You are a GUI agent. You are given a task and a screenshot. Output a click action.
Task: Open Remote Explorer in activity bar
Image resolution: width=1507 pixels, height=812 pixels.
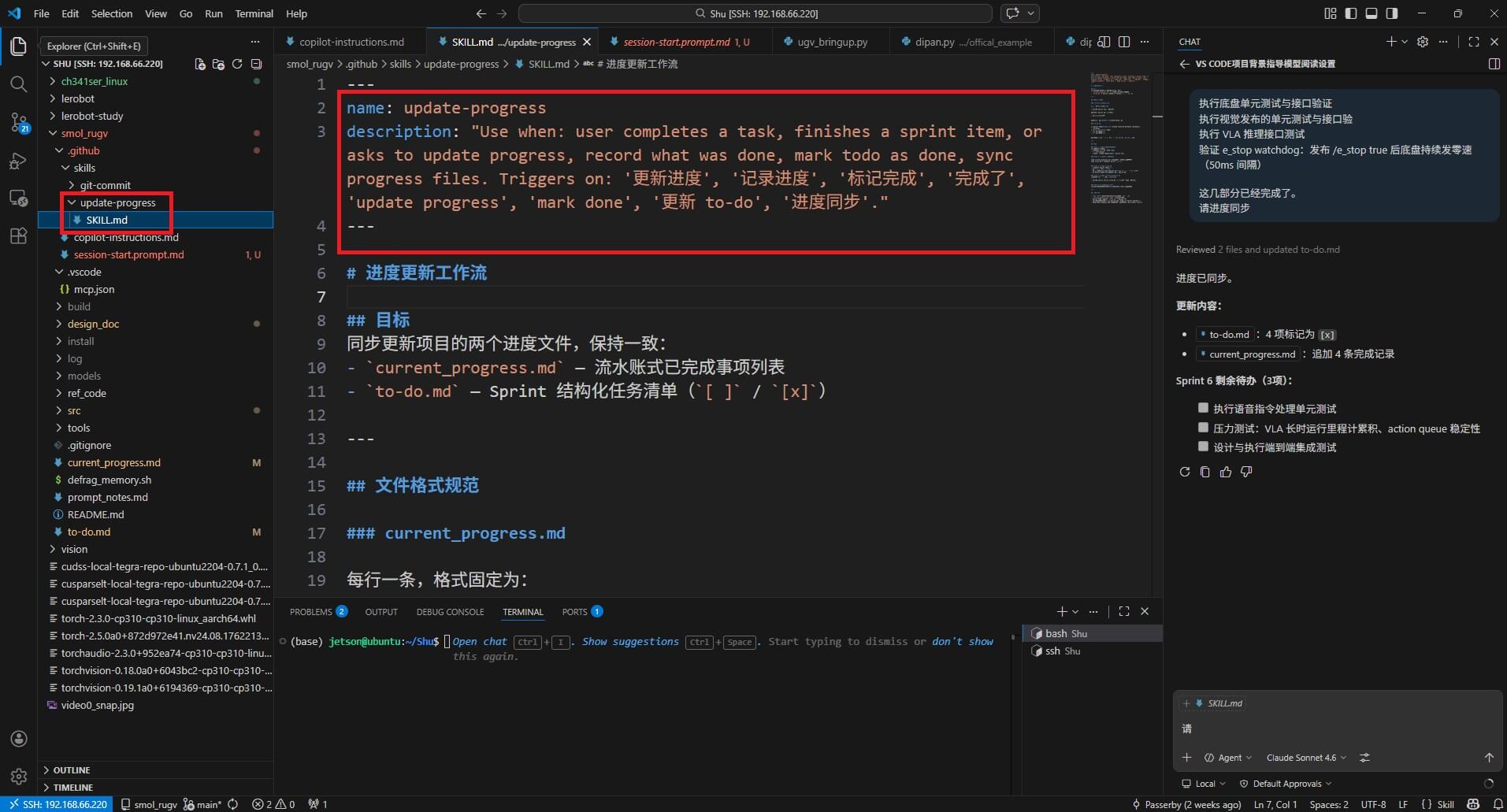tap(19, 198)
